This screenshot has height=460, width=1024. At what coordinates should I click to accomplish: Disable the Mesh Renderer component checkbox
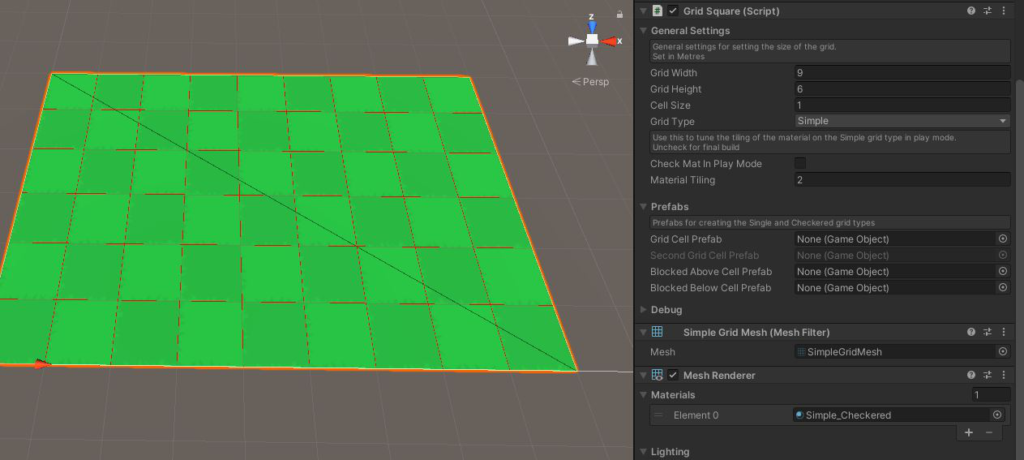coord(673,375)
